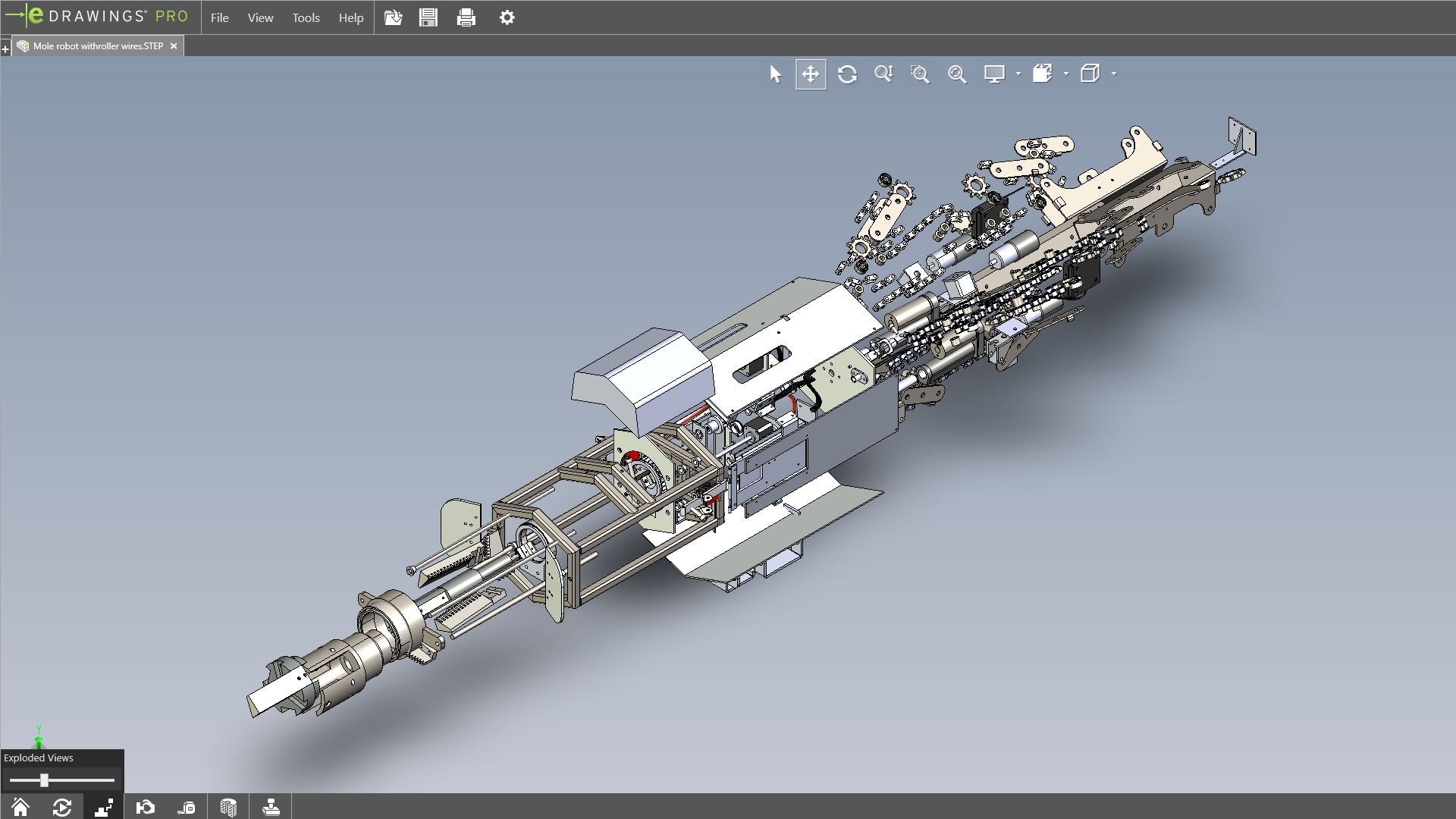
Task: Click the Print icon
Action: point(466,17)
